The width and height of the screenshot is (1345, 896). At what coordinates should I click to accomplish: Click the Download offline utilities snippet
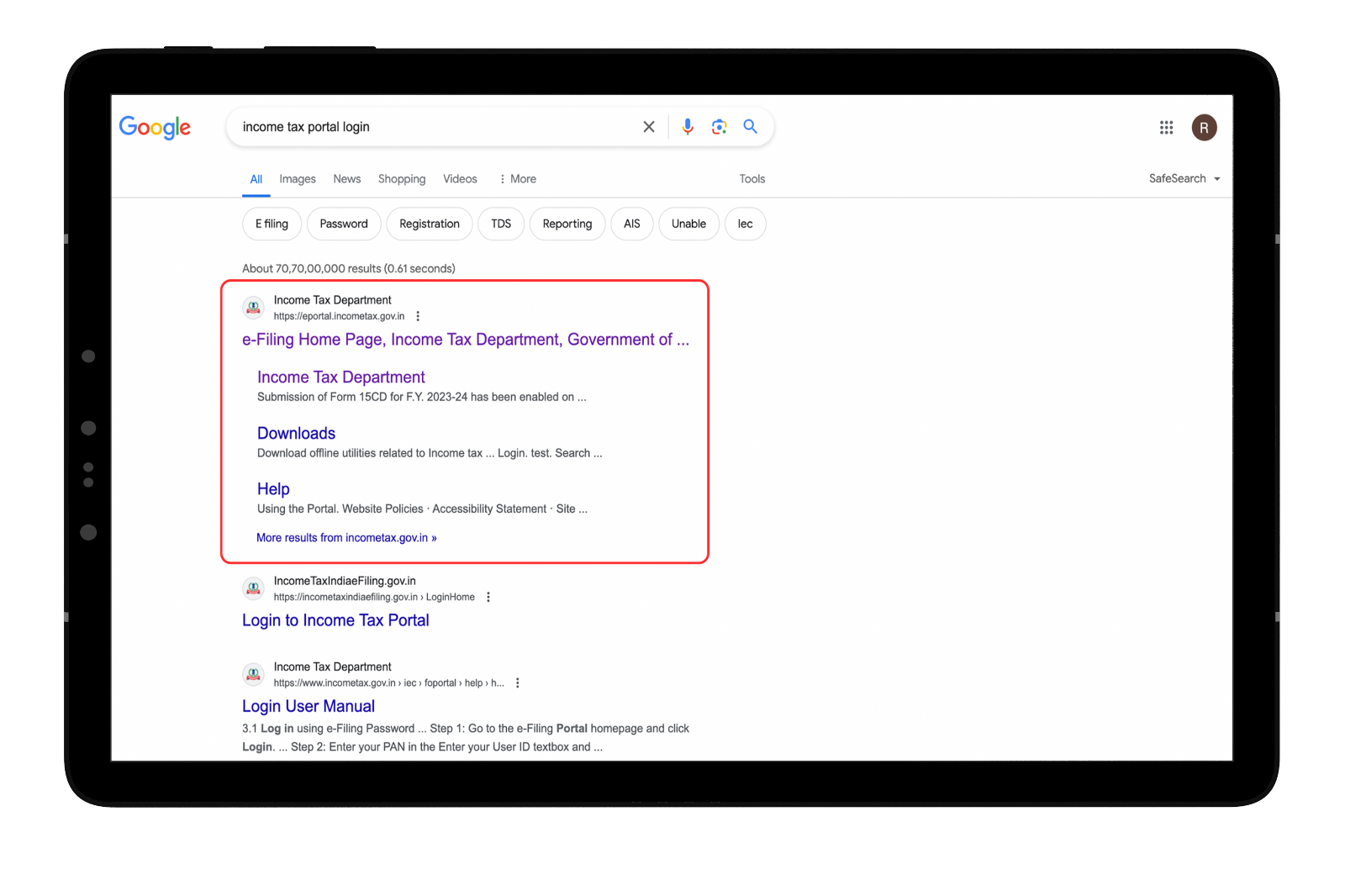[x=430, y=453]
